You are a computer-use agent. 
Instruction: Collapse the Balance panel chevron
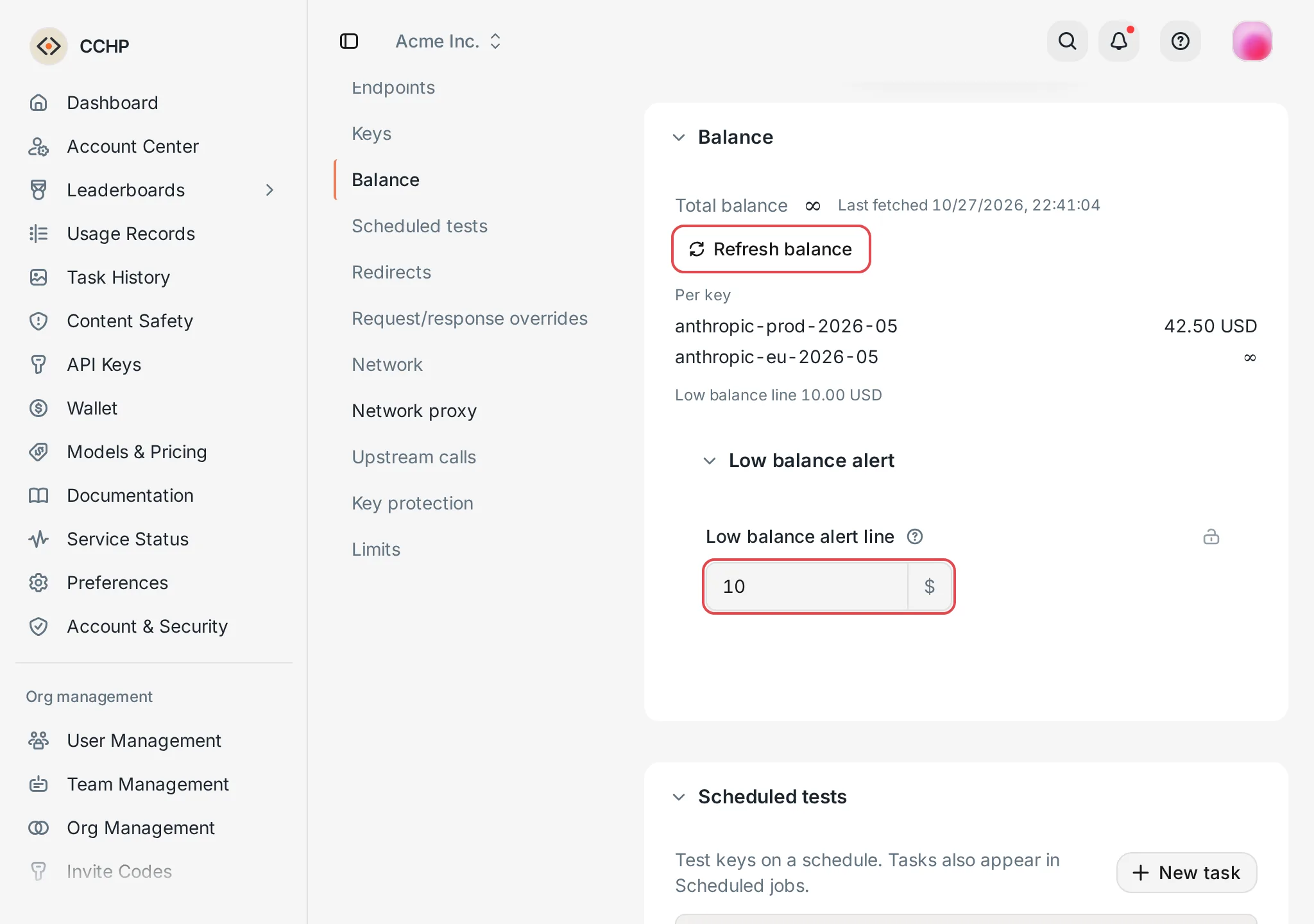679,137
